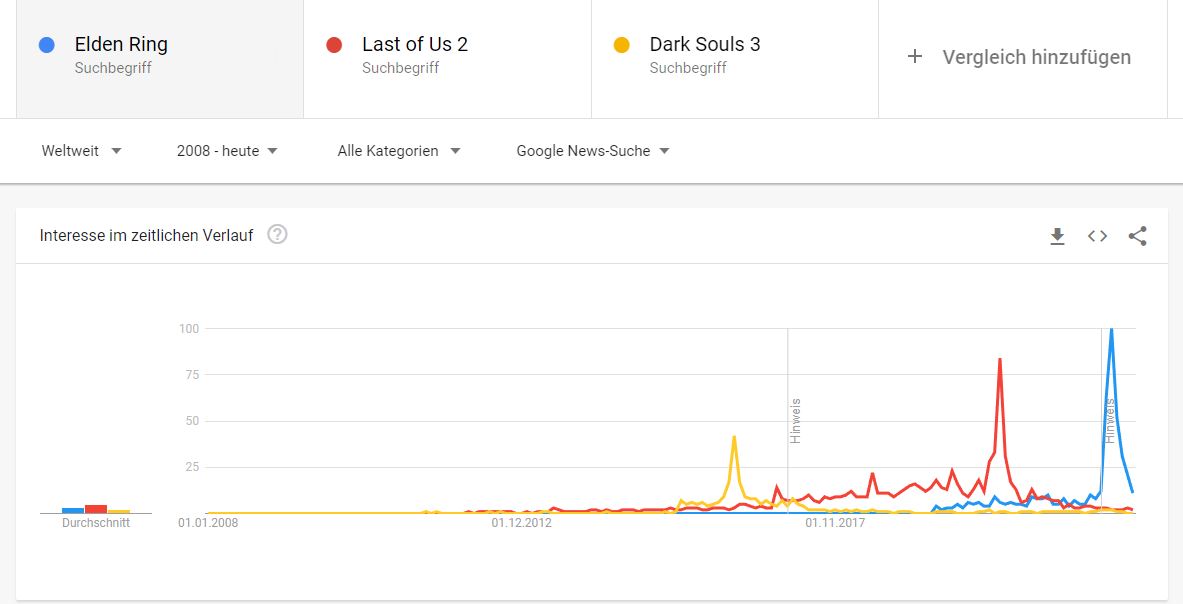Click Vergleich hinzufügen
This screenshot has width=1183, height=604.
tap(1036, 57)
